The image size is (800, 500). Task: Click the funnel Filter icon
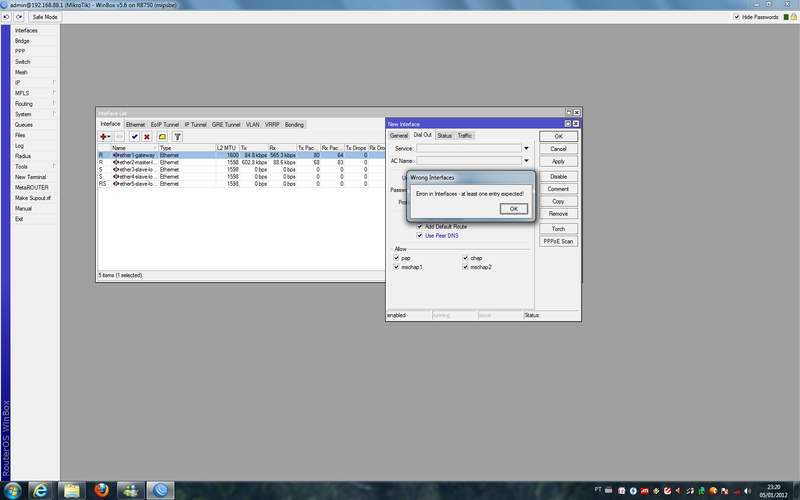[x=178, y=137]
